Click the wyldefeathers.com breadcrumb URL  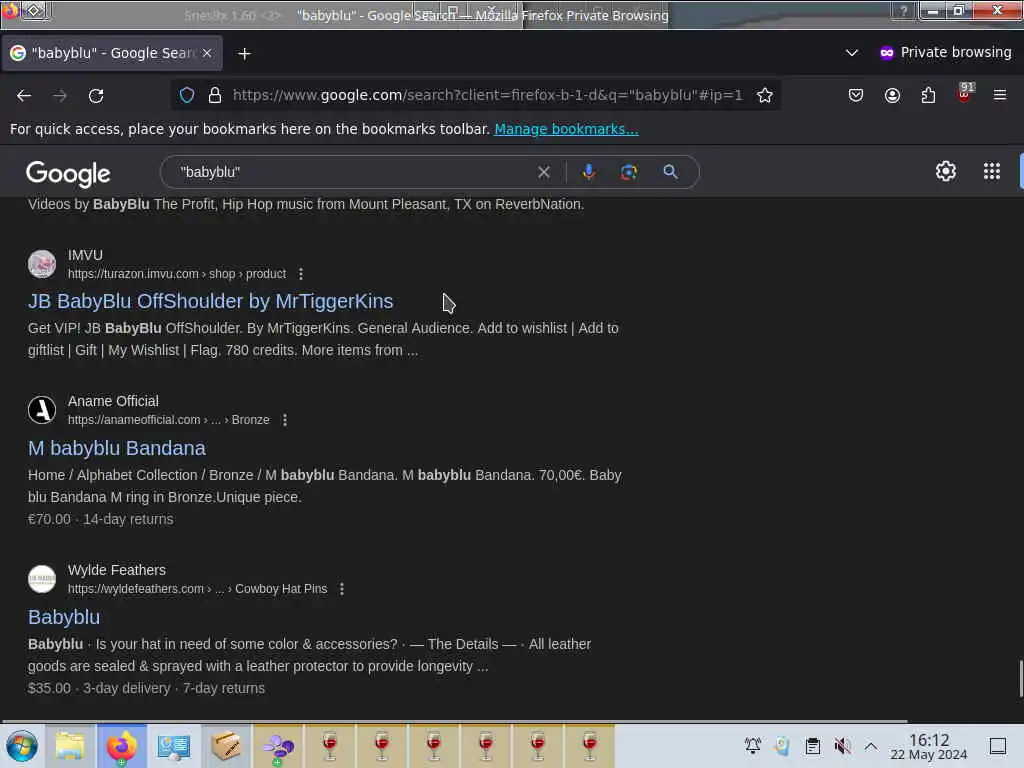[197, 589]
